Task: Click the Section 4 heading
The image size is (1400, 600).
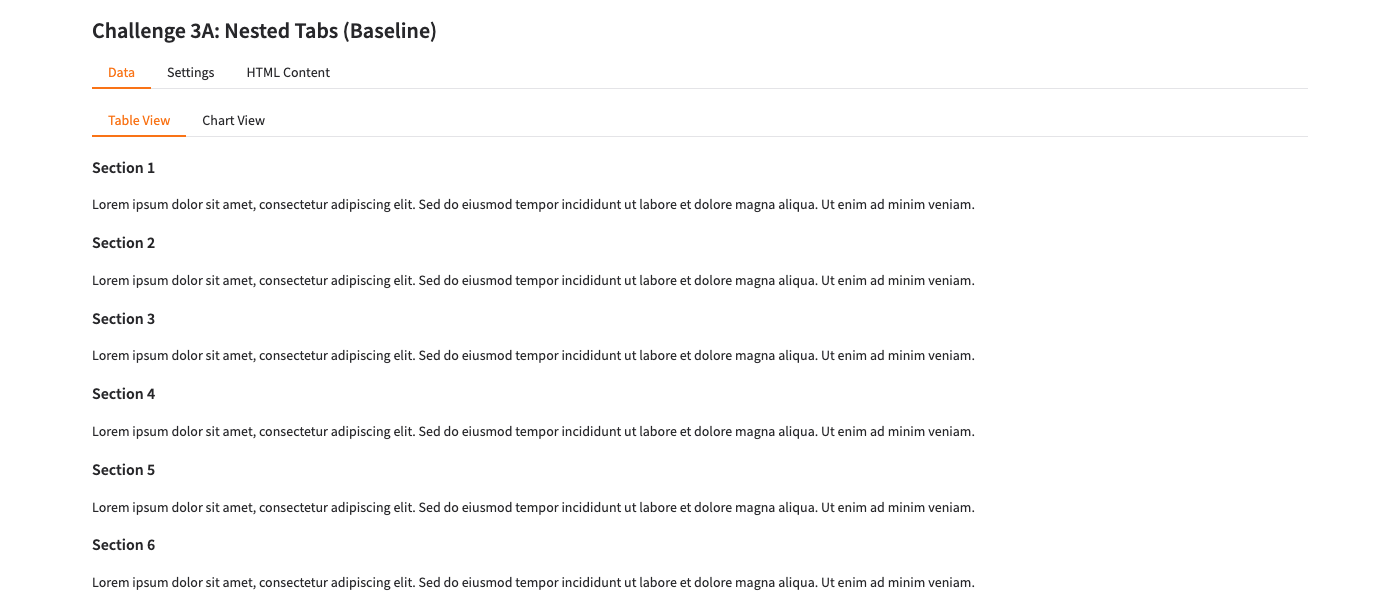Action: pos(123,394)
